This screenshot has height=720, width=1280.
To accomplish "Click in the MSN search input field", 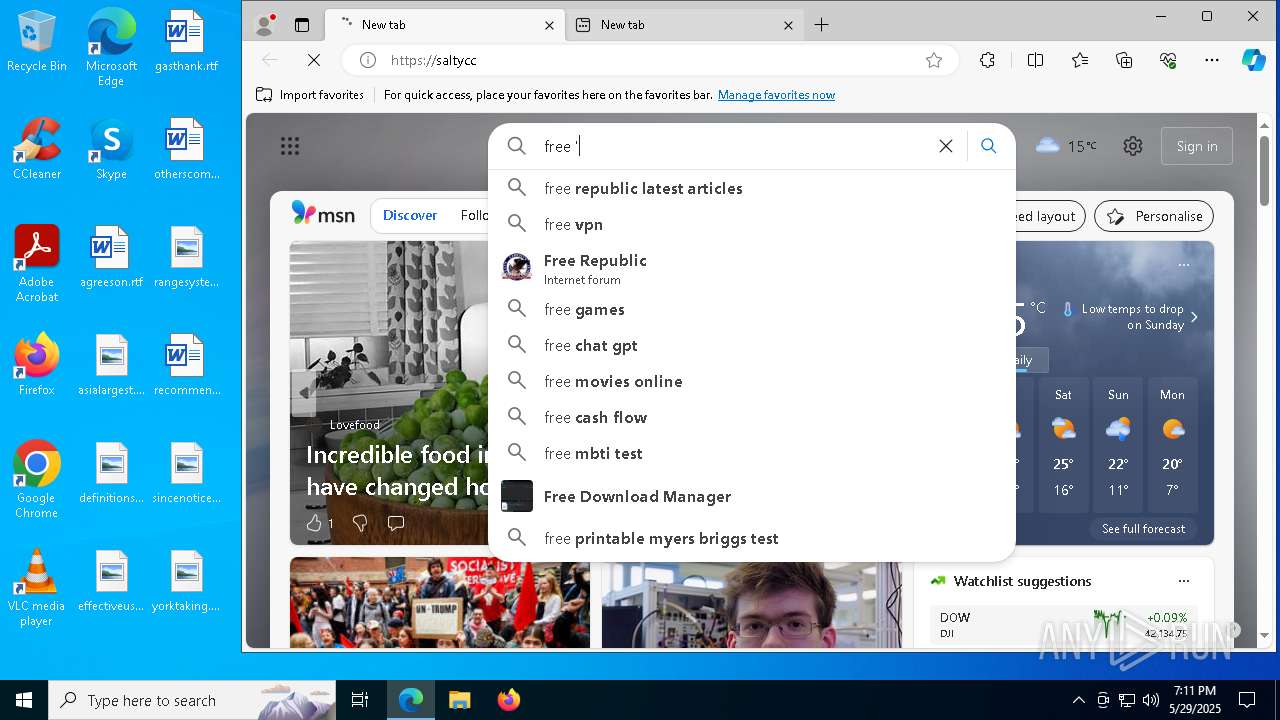I will tap(735, 146).
